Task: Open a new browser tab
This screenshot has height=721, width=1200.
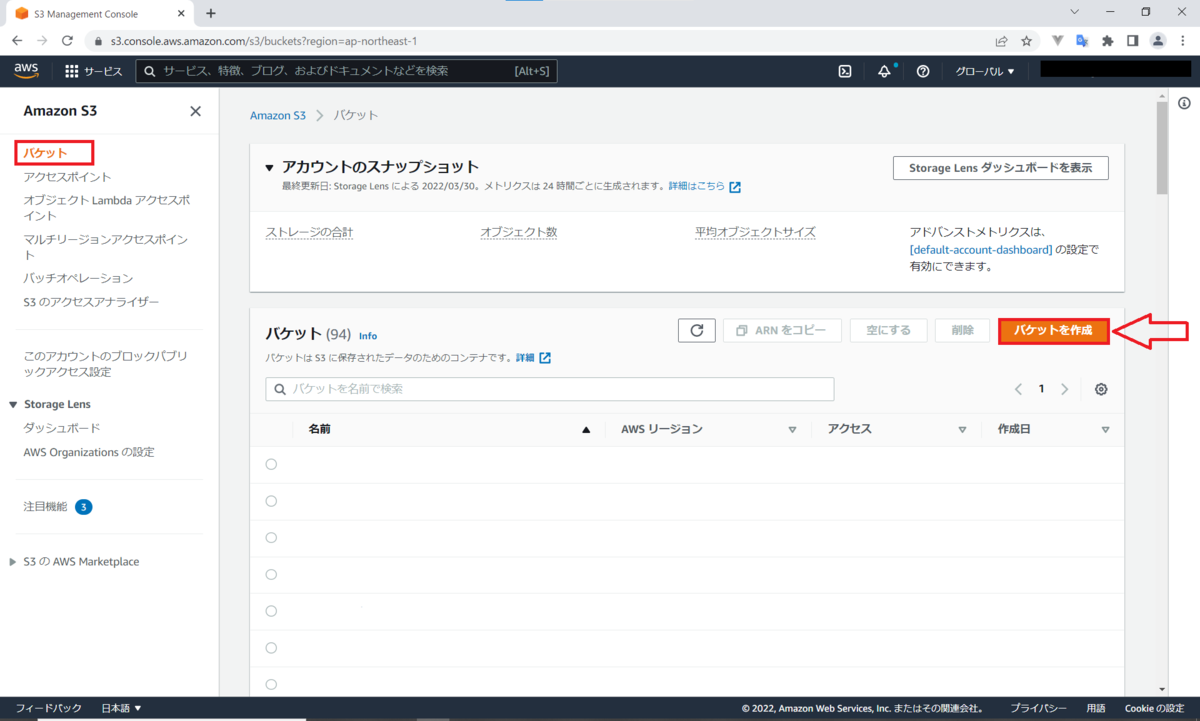Action: point(211,13)
